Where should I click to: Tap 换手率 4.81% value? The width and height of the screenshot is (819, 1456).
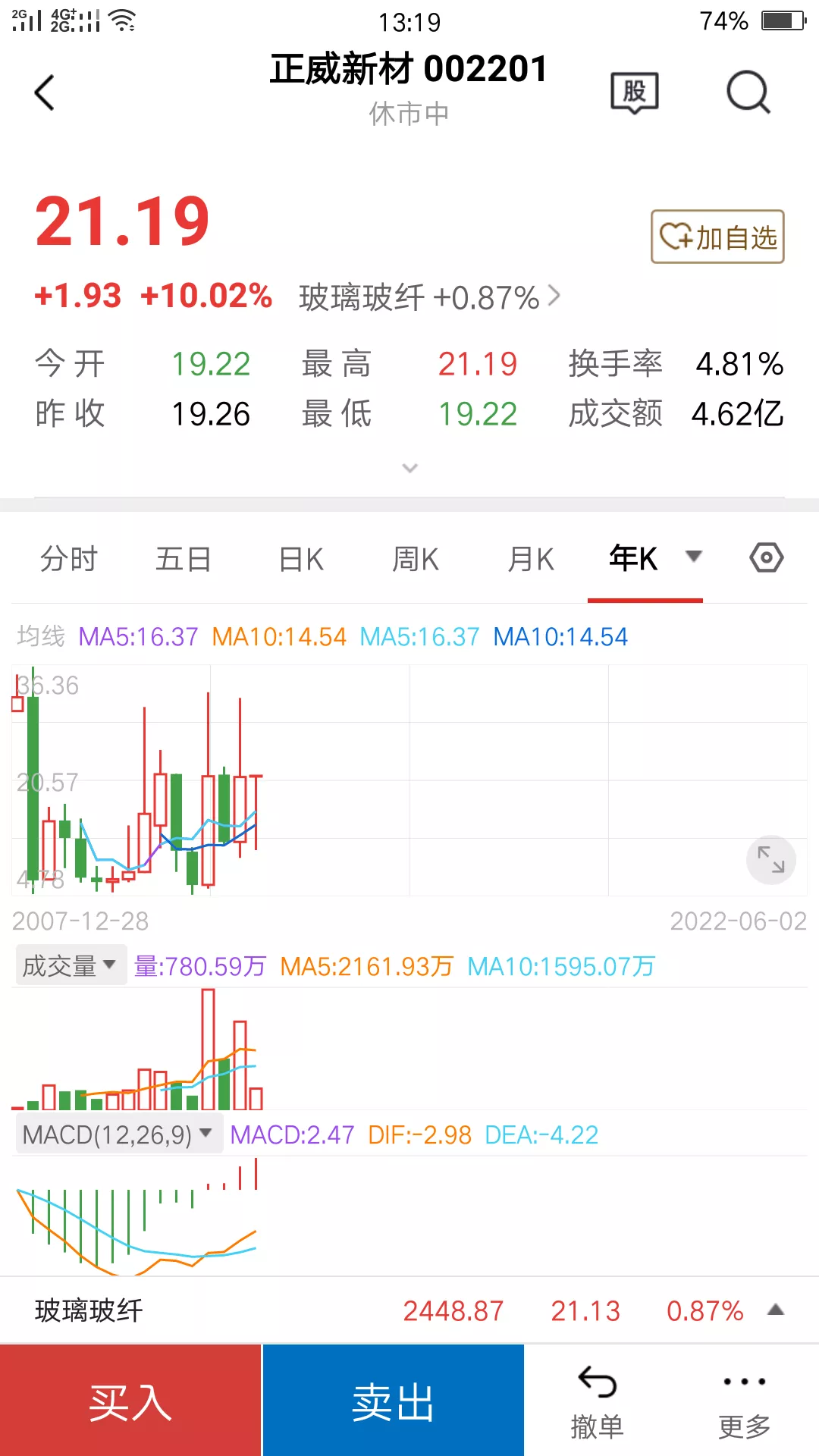coord(739,364)
